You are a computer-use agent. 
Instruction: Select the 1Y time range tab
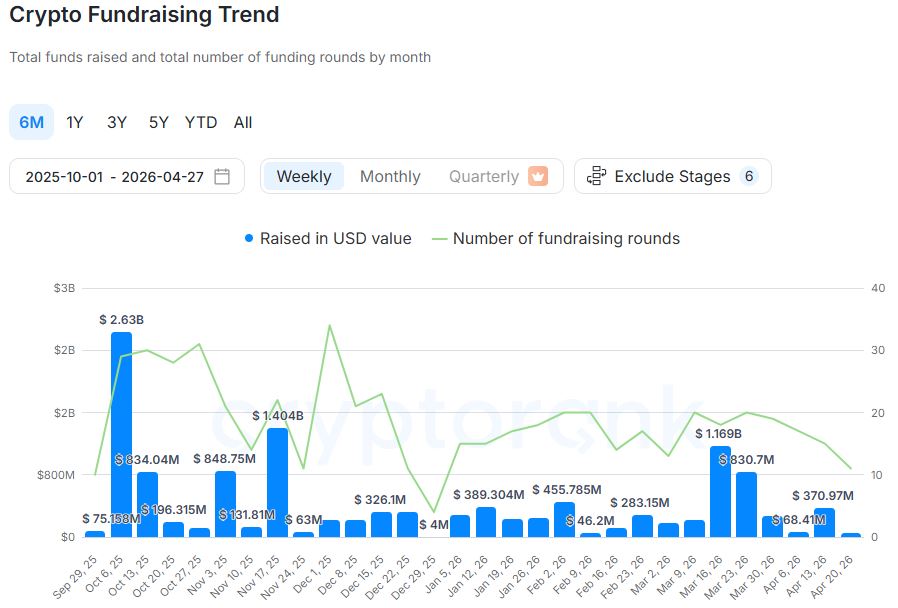[x=75, y=122]
